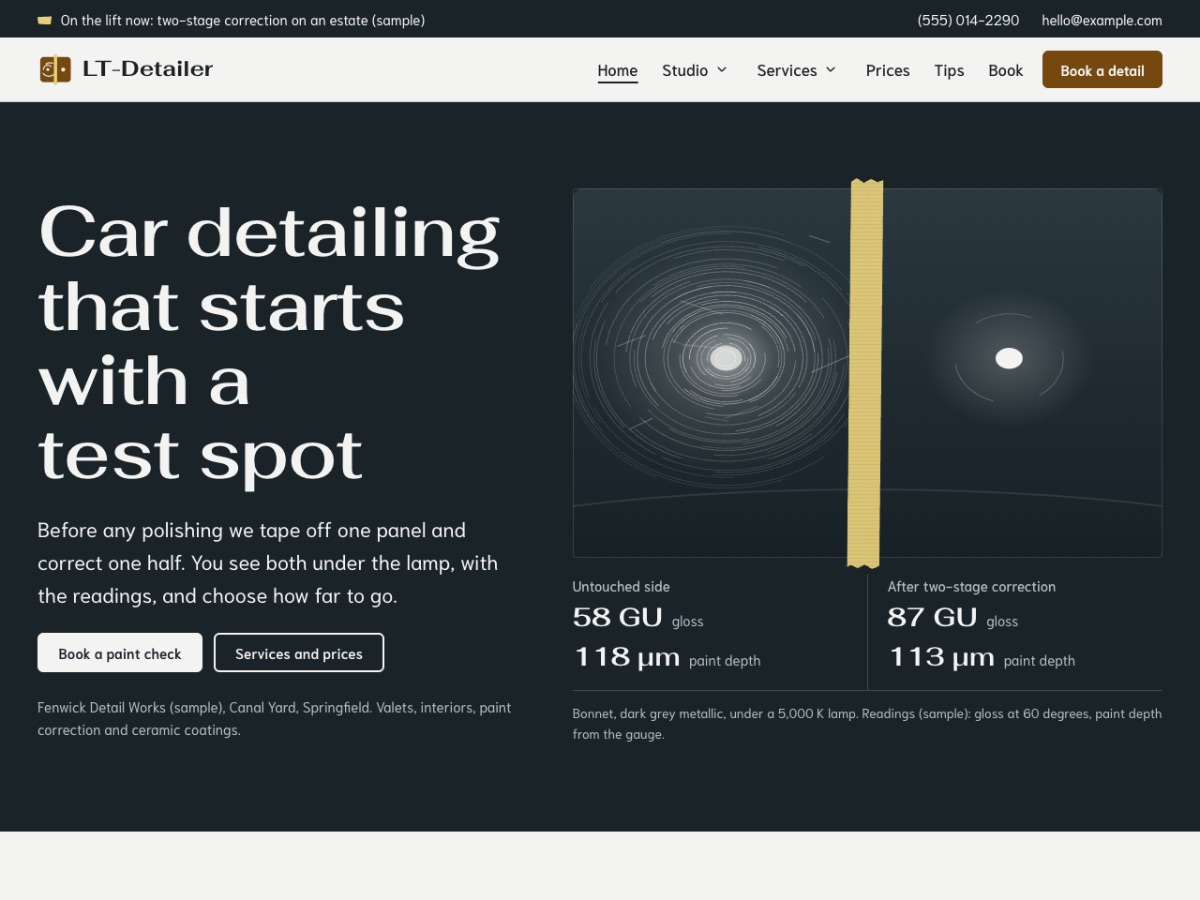The height and width of the screenshot is (900, 1200).
Task: Click the Fenwick Detail Works address text
Action: 275,719
